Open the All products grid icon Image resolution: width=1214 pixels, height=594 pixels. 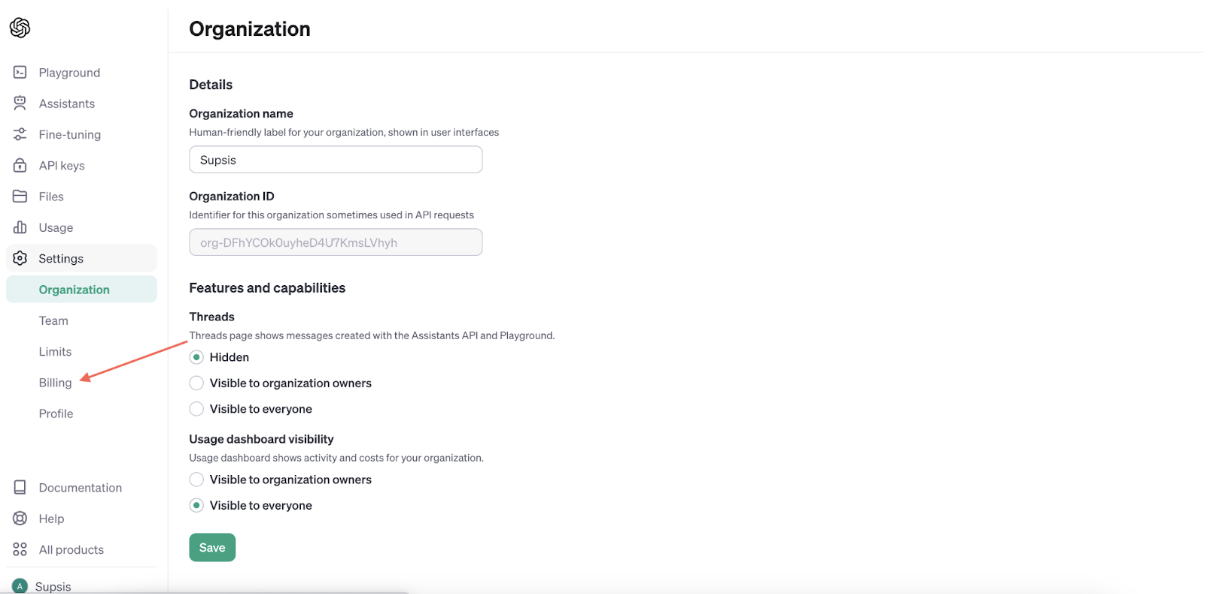pyautogui.click(x=20, y=549)
